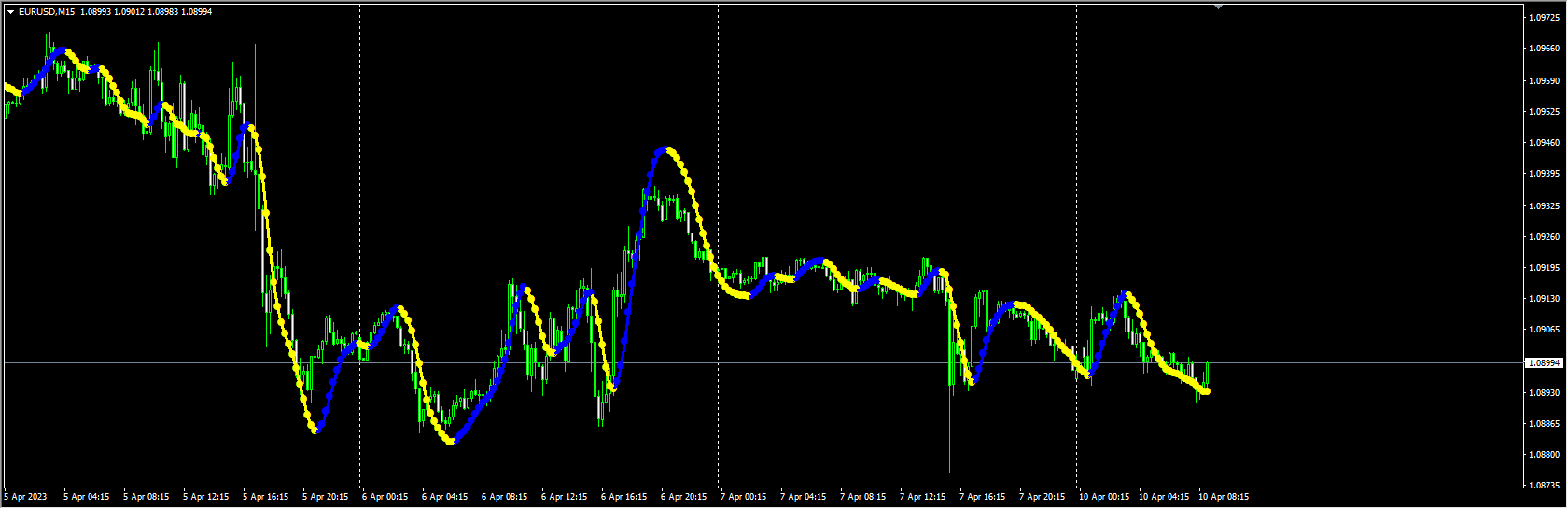Image resolution: width=1568 pixels, height=509 pixels.
Task: Click time axis label 7 Apr 08:15
Action: [x=863, y=497]
